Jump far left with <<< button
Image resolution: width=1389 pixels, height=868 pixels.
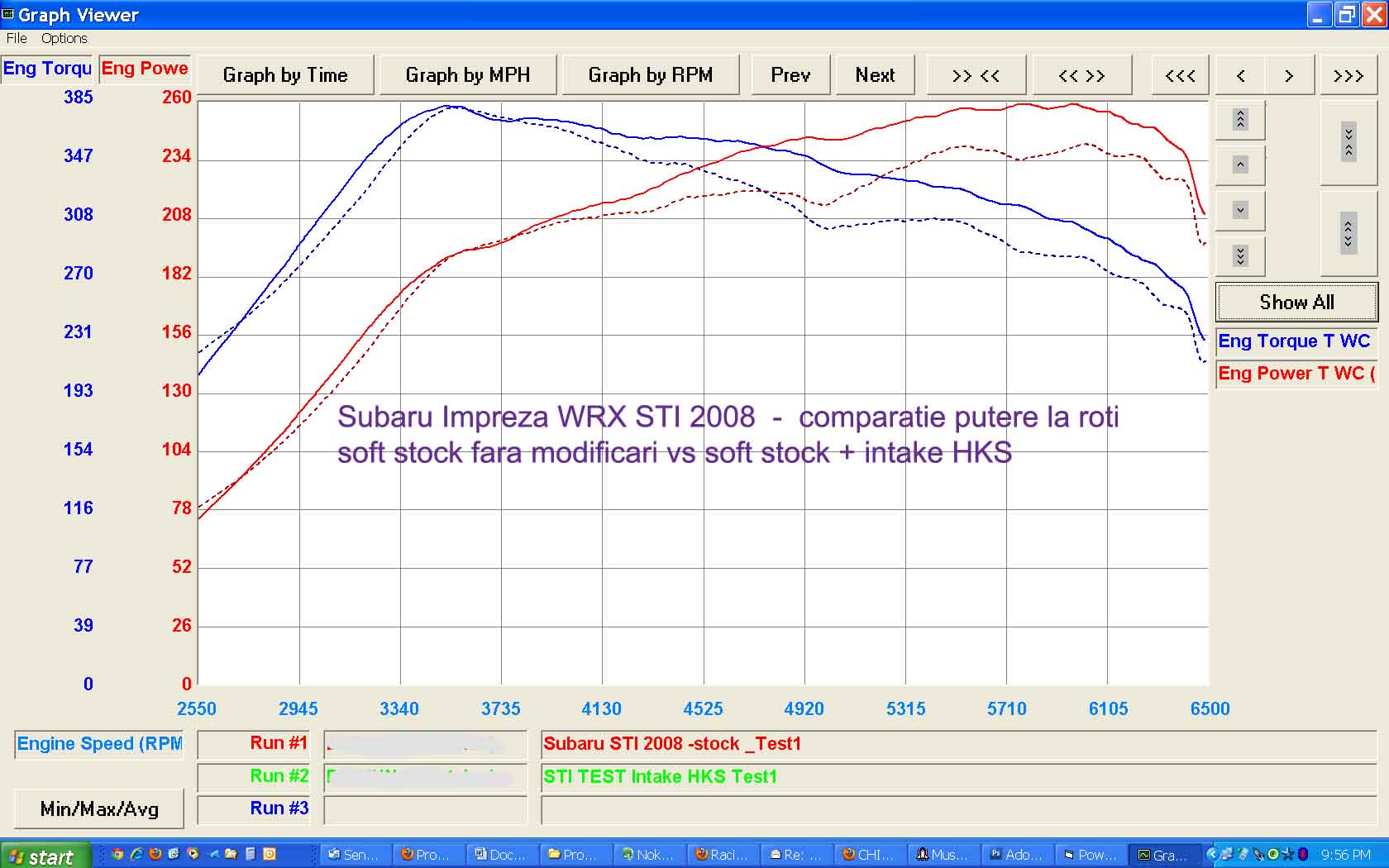pyautogui.click(x=1180, y=75)
